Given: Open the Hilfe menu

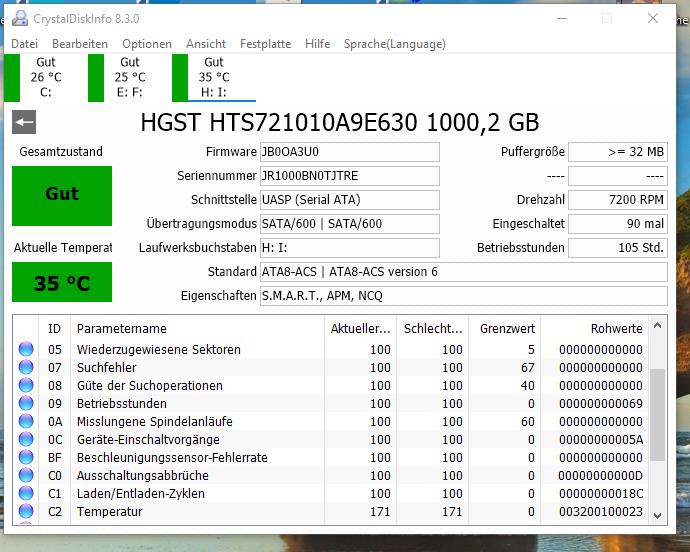Looking at the screenshot, I should [317, 44].
